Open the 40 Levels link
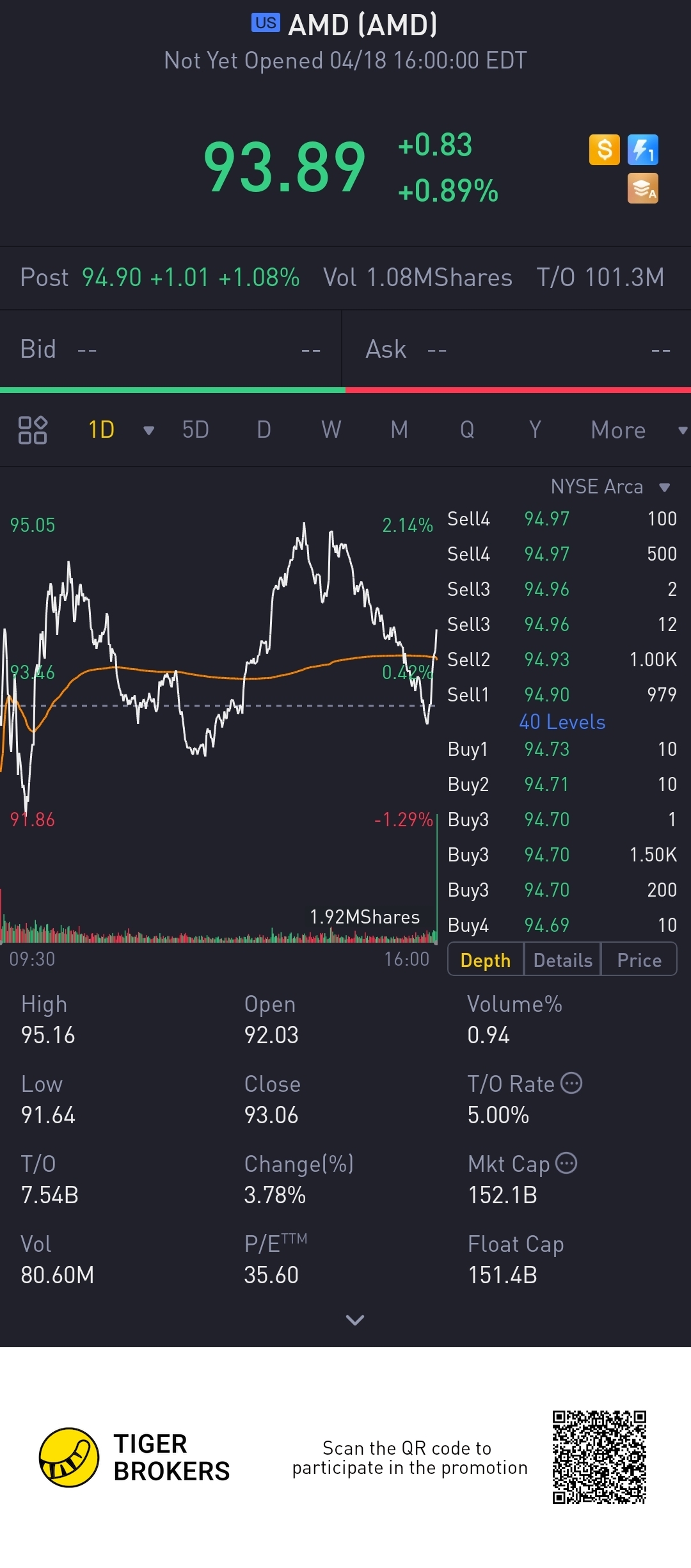 point(562,722)
